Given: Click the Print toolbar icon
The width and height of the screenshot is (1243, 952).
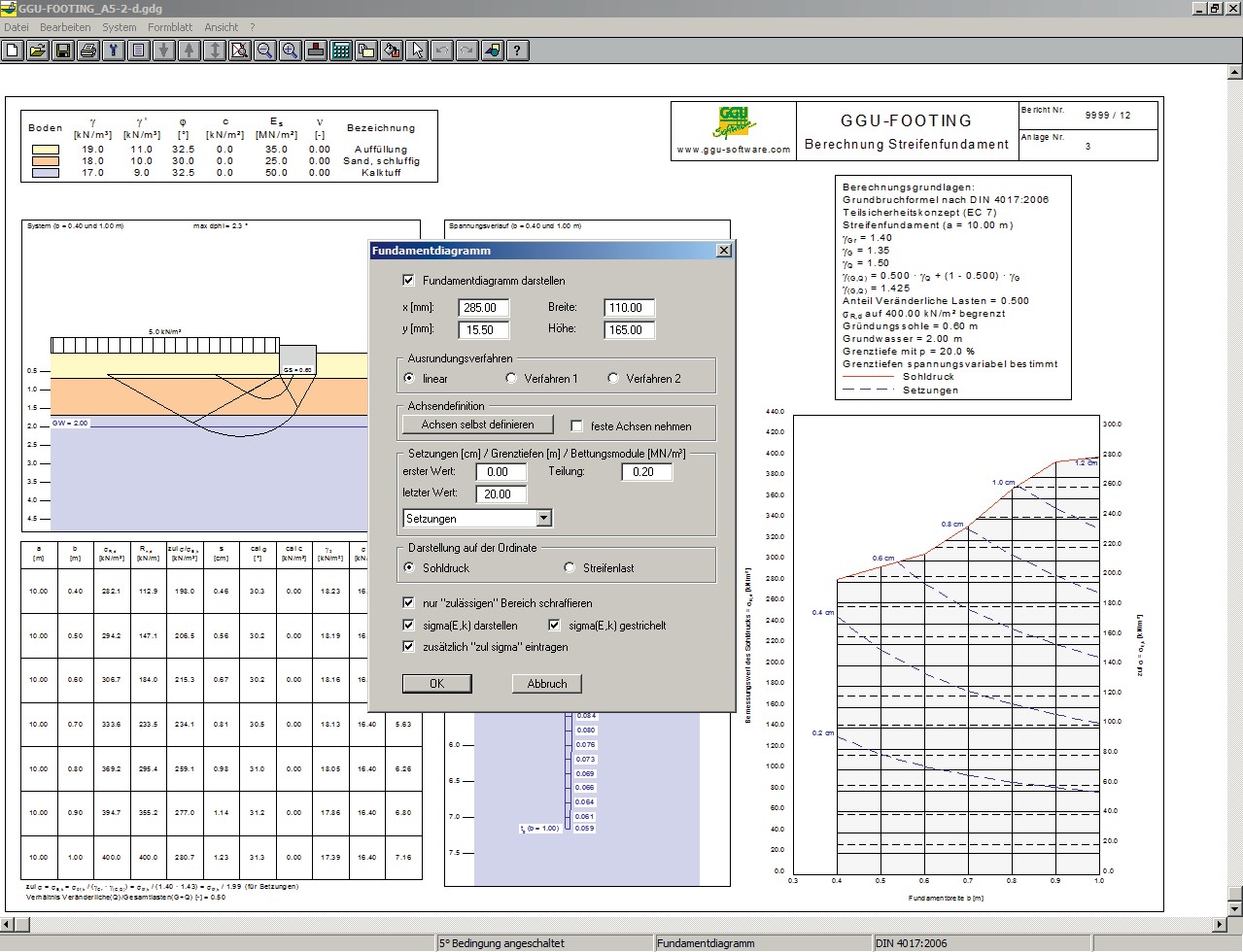Looking at the screenshot, I should [88, 51].
